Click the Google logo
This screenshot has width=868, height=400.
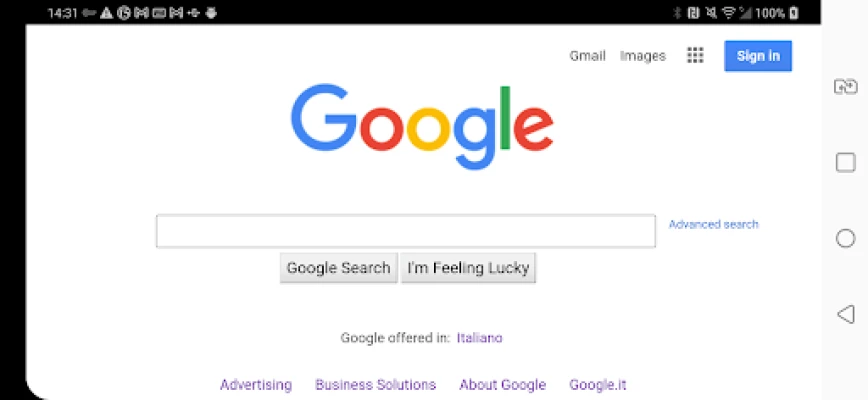click(x=422, y=127)
